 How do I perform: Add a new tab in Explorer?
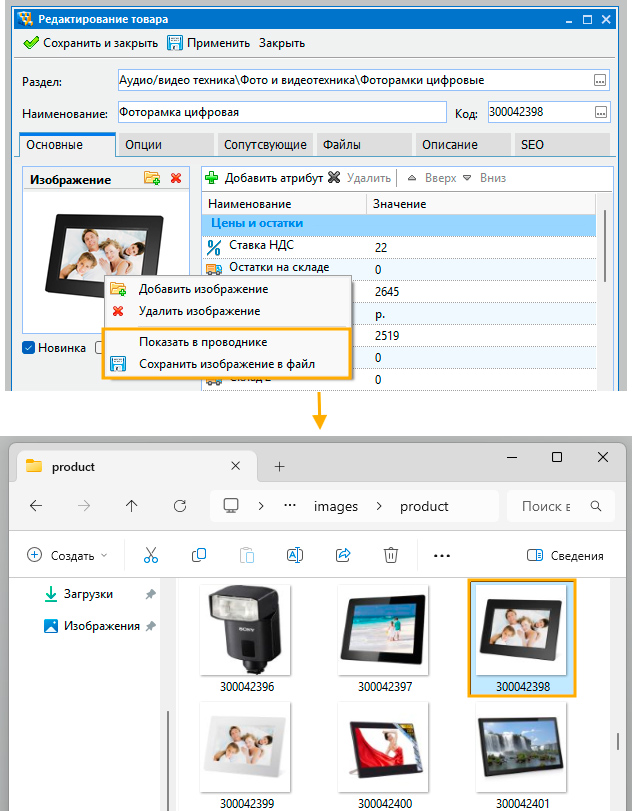(x=279, y=467)
